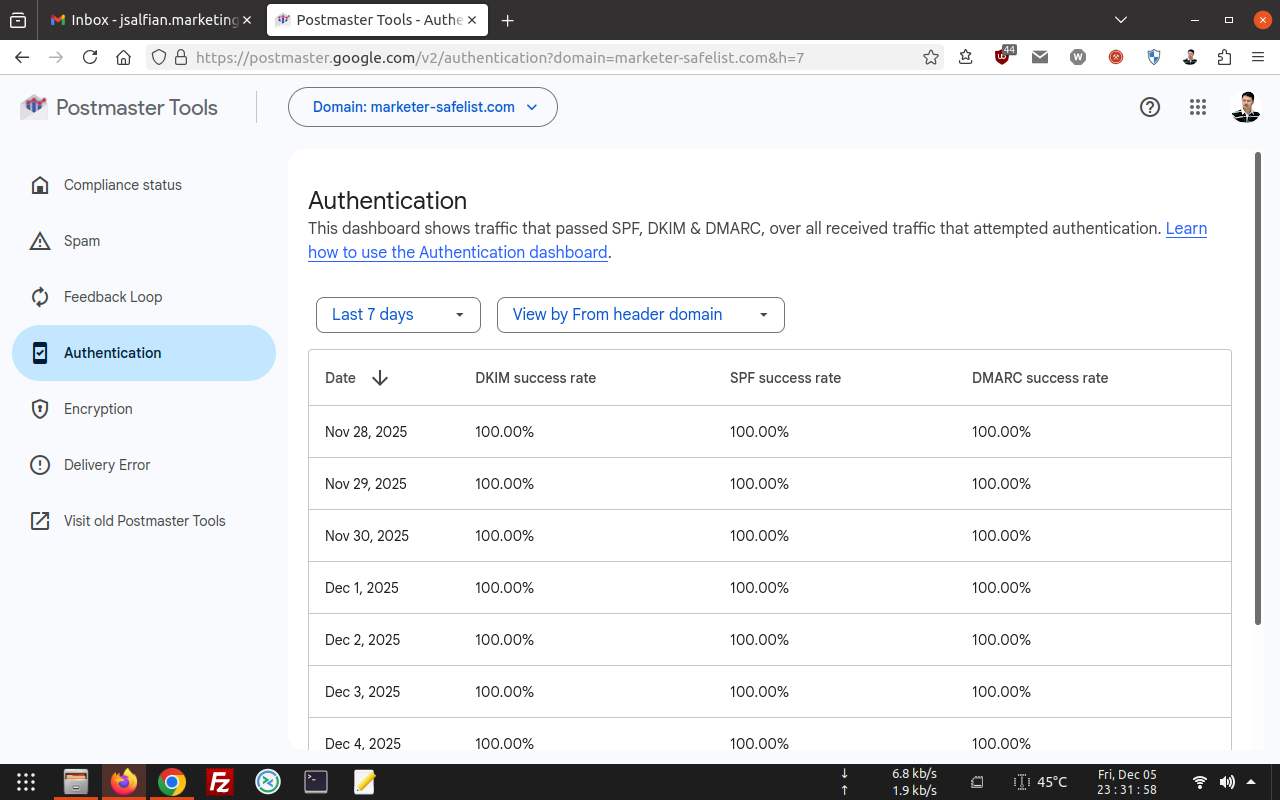The width and height of the screenshot is (1280, 800).
Task: Open the Authentication dashboard help link
Action: pyautogui.click(x=458, y=253)
